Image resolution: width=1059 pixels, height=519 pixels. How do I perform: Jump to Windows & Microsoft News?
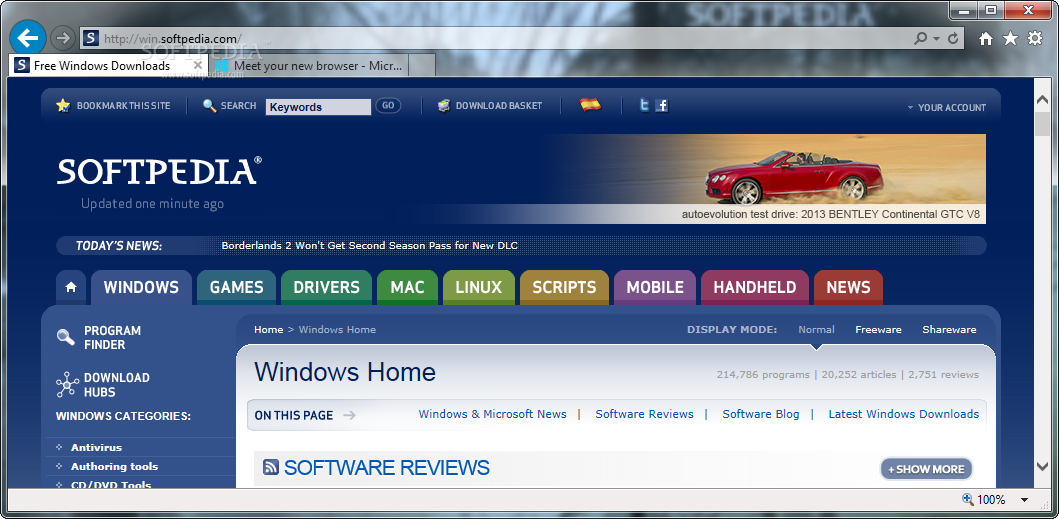[492, 414]
